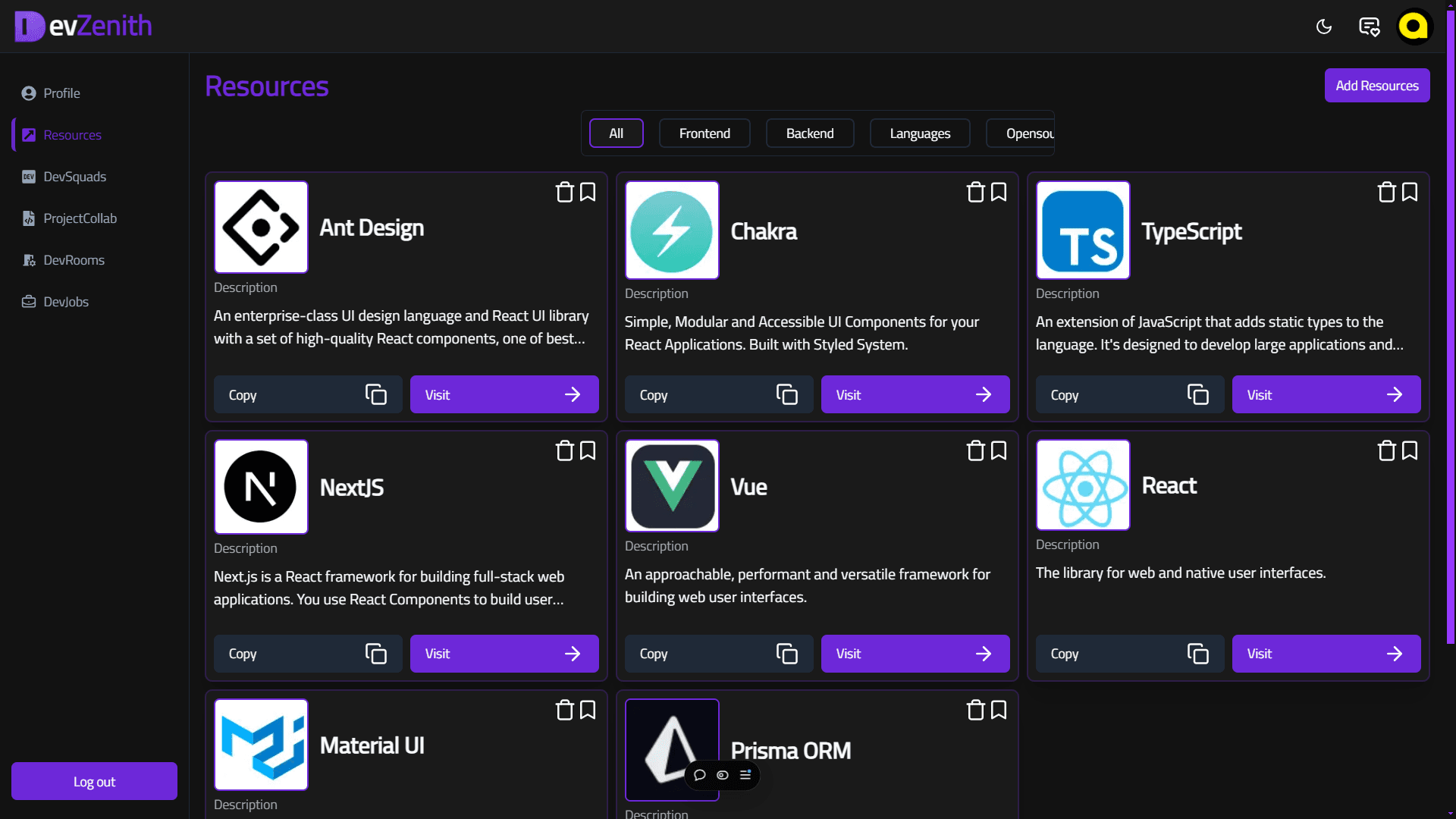1456x819 pixels.
Task: Toggle dark mode moon icon
Action: [x=1324, y=27]
